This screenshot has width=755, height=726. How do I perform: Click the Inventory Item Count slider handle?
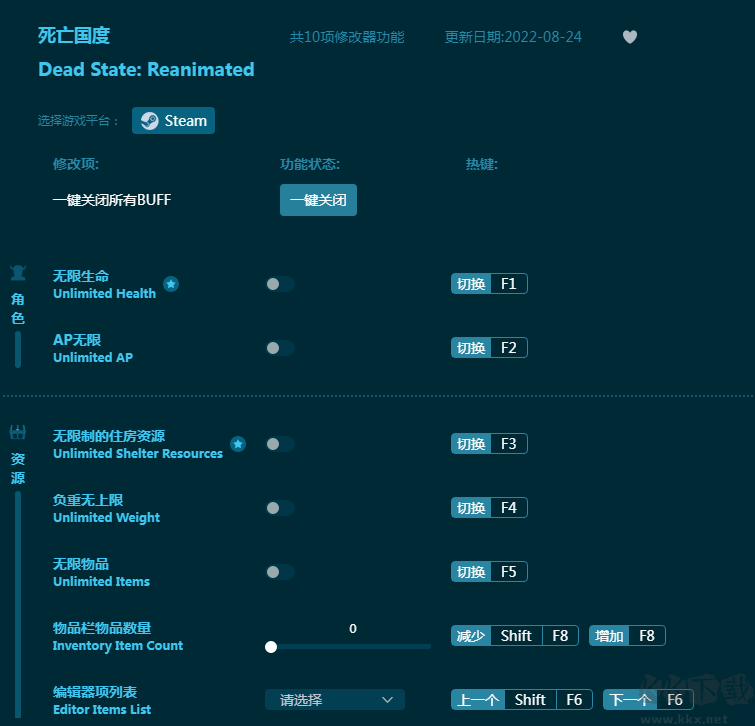click(x=271, y=647)
